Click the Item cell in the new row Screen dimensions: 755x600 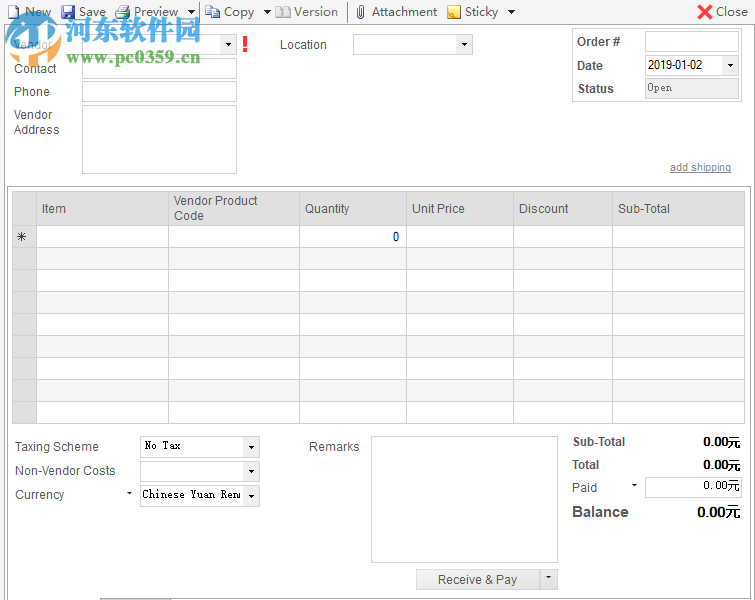click(x=103, y=236)
